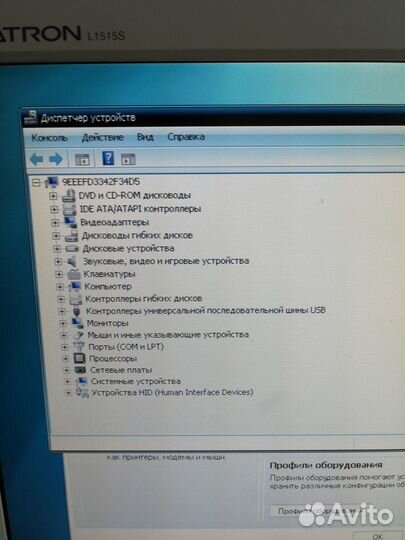The image size is (405, 540).
Task: Expand Дисководы гибких дисков
Action: click(x=56, y=236)
